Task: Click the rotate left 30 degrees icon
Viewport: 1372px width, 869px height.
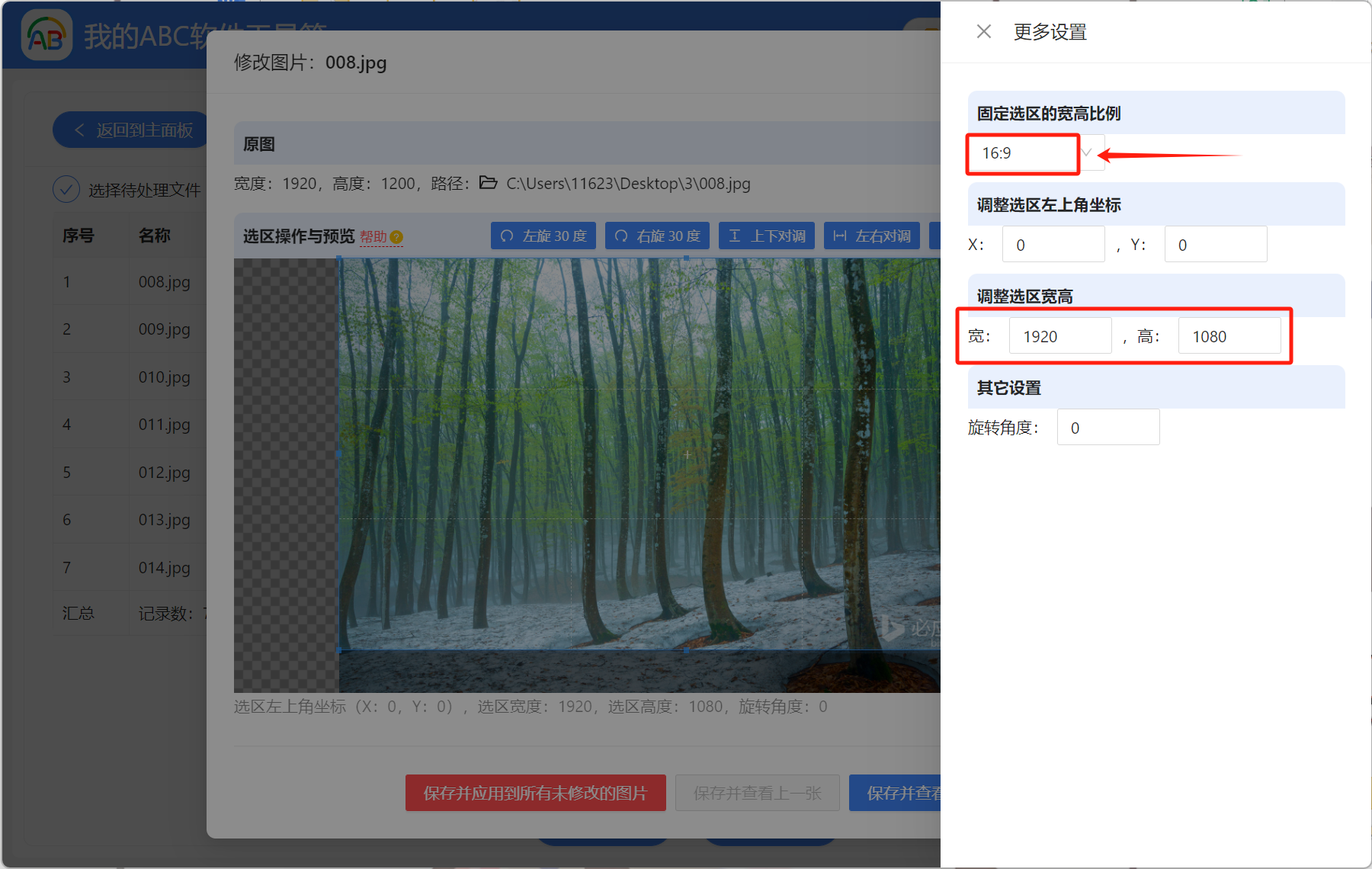Action: click(x=507, y=236)
